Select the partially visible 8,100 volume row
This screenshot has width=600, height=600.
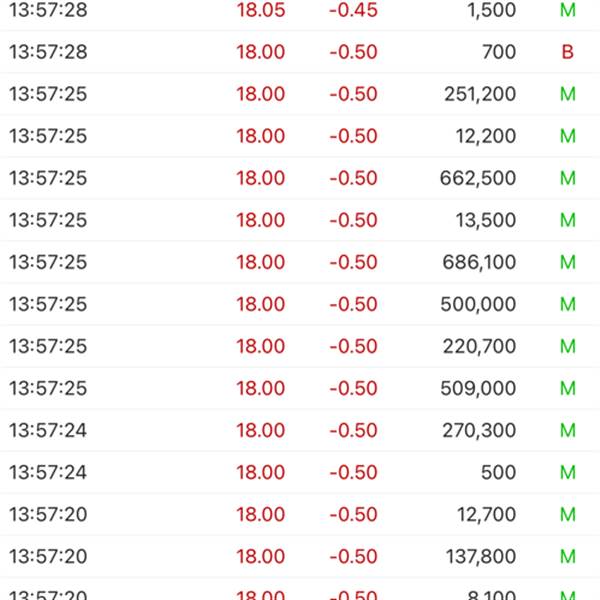pyautogui.click(x=300, y=589)
